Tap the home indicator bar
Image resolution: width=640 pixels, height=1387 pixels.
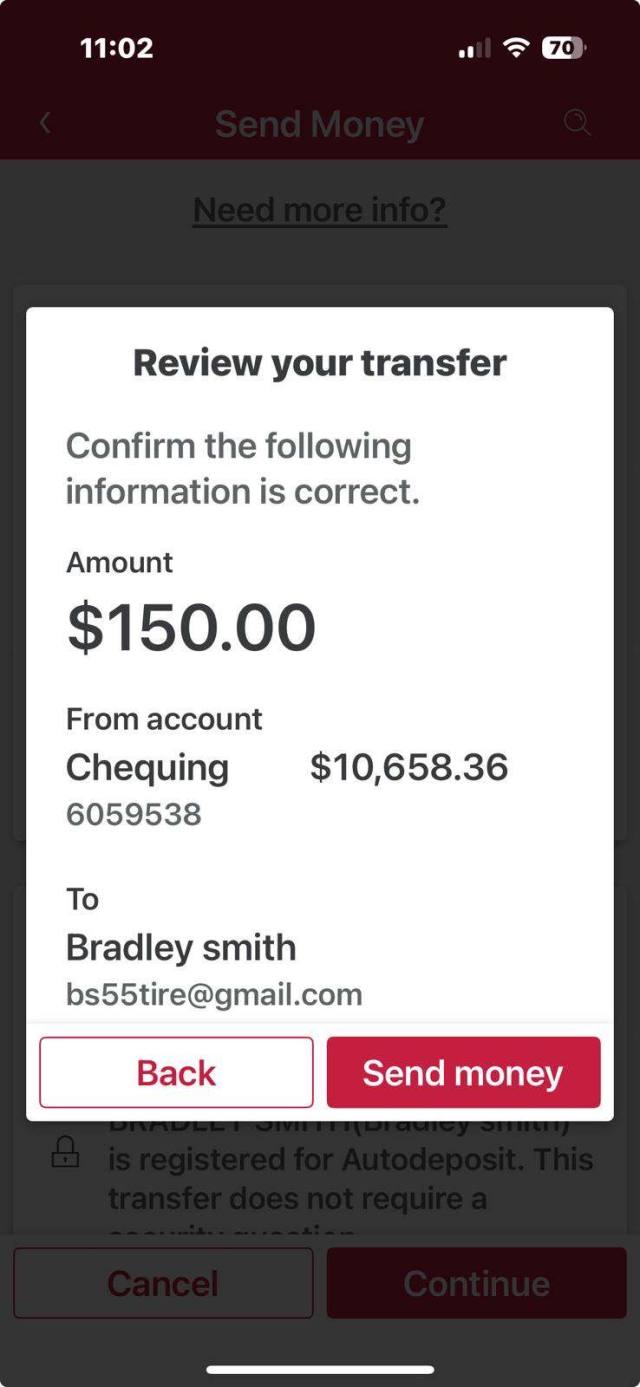coord(320,1369)
